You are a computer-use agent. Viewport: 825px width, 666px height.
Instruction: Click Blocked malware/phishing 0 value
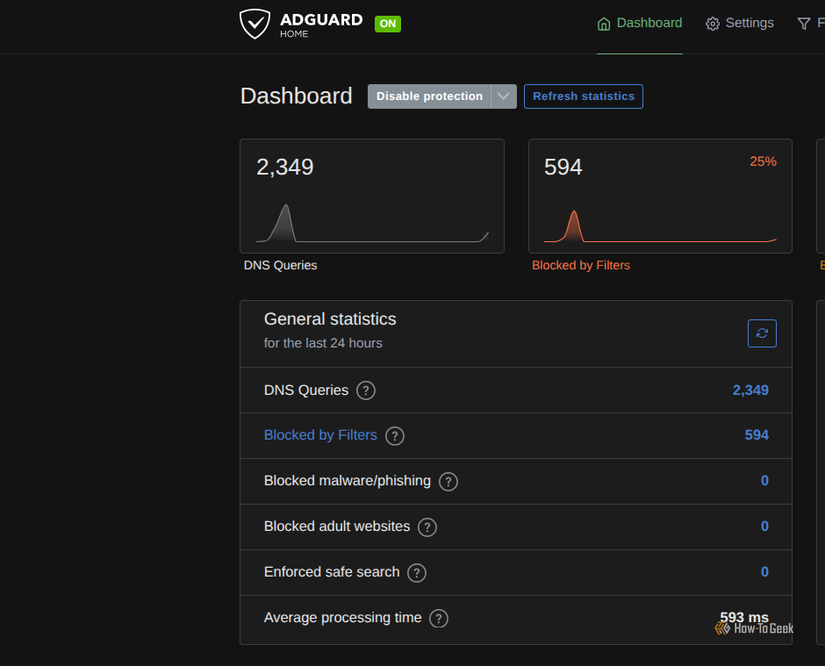(x=764, y=480)
